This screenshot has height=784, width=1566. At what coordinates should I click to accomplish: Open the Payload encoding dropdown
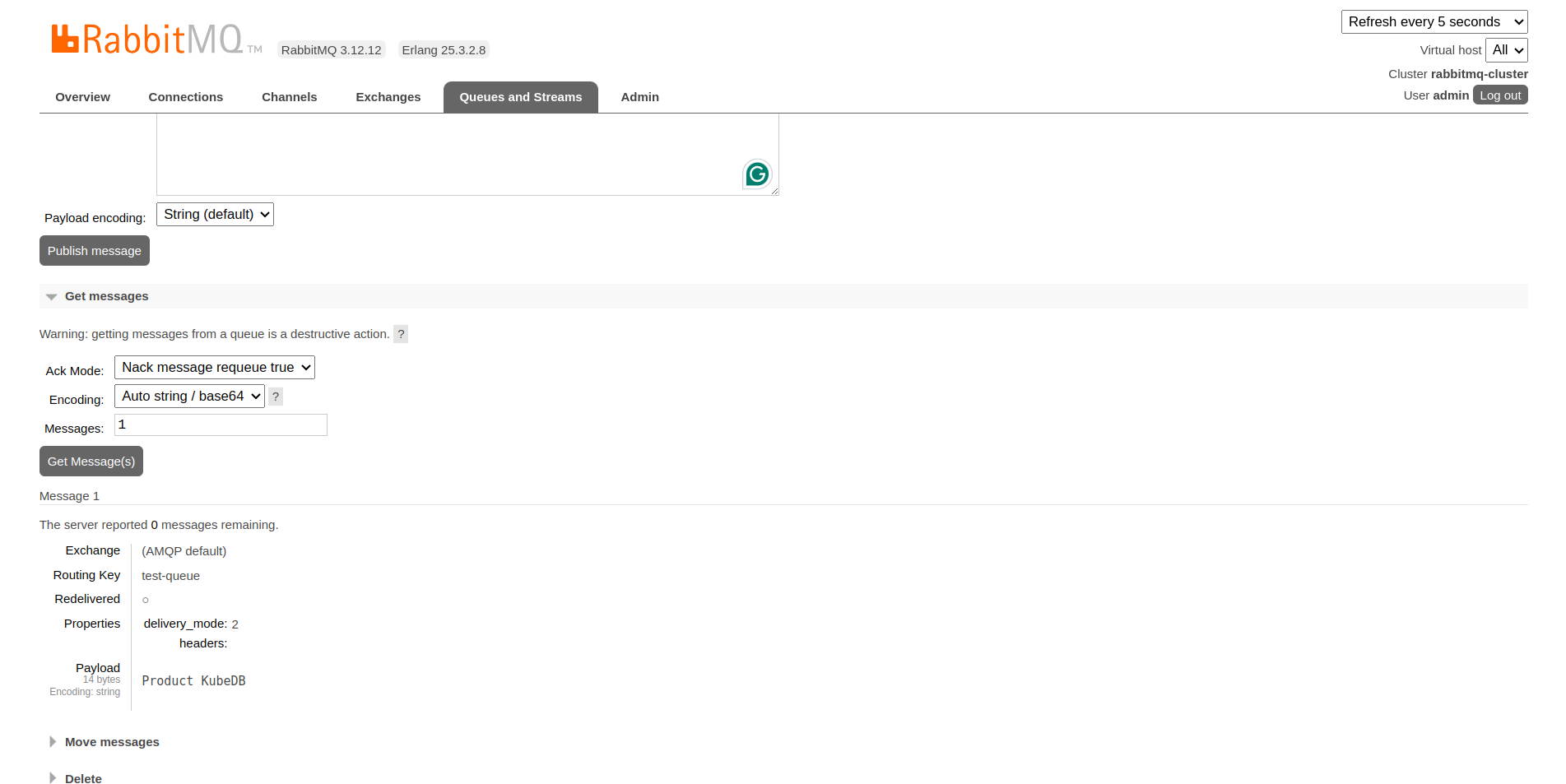point(215,215)
